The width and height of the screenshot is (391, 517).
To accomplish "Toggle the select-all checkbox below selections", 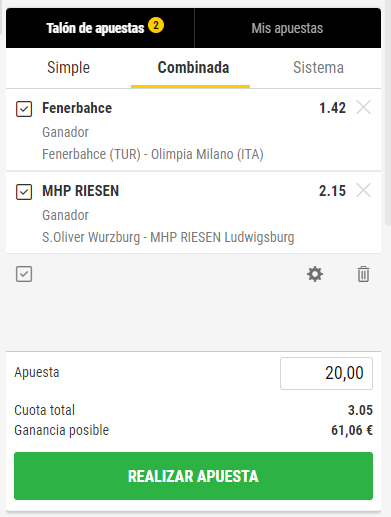I will tap(24, 274).
